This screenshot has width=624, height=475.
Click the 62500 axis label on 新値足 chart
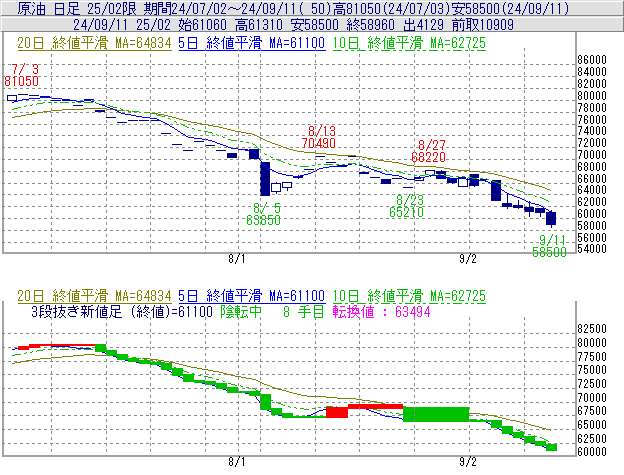pyautogui.click(x=592, y=438)
